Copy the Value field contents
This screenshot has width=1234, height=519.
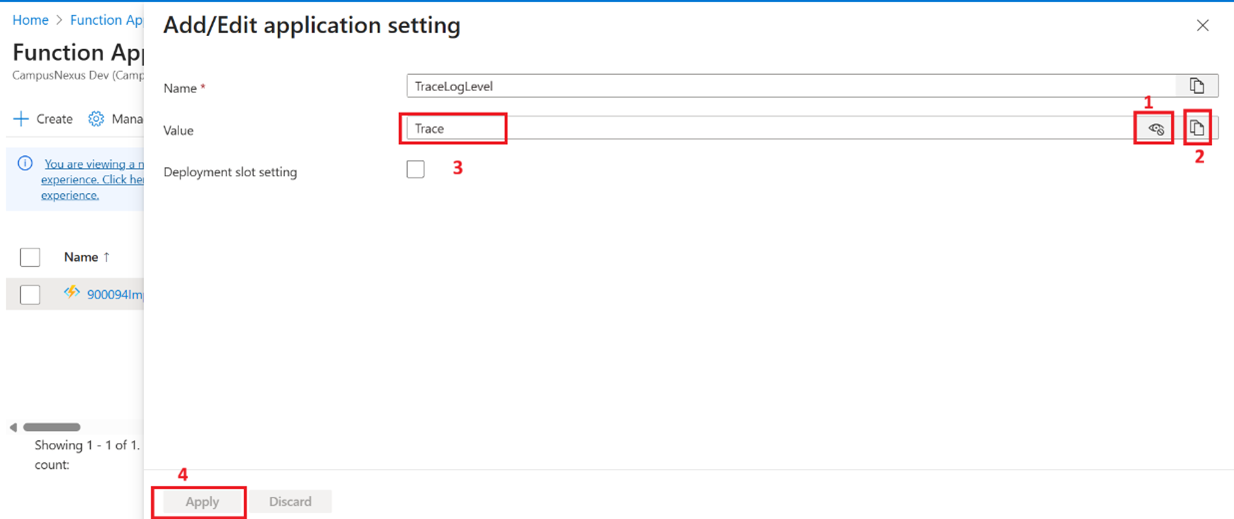coord(1197,128)
